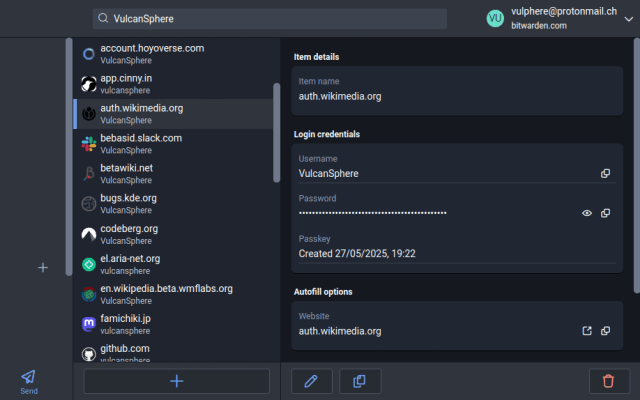640x400 pixels.
Task: Select account.hoyoverse.com entry
Action: pos(173,54)
